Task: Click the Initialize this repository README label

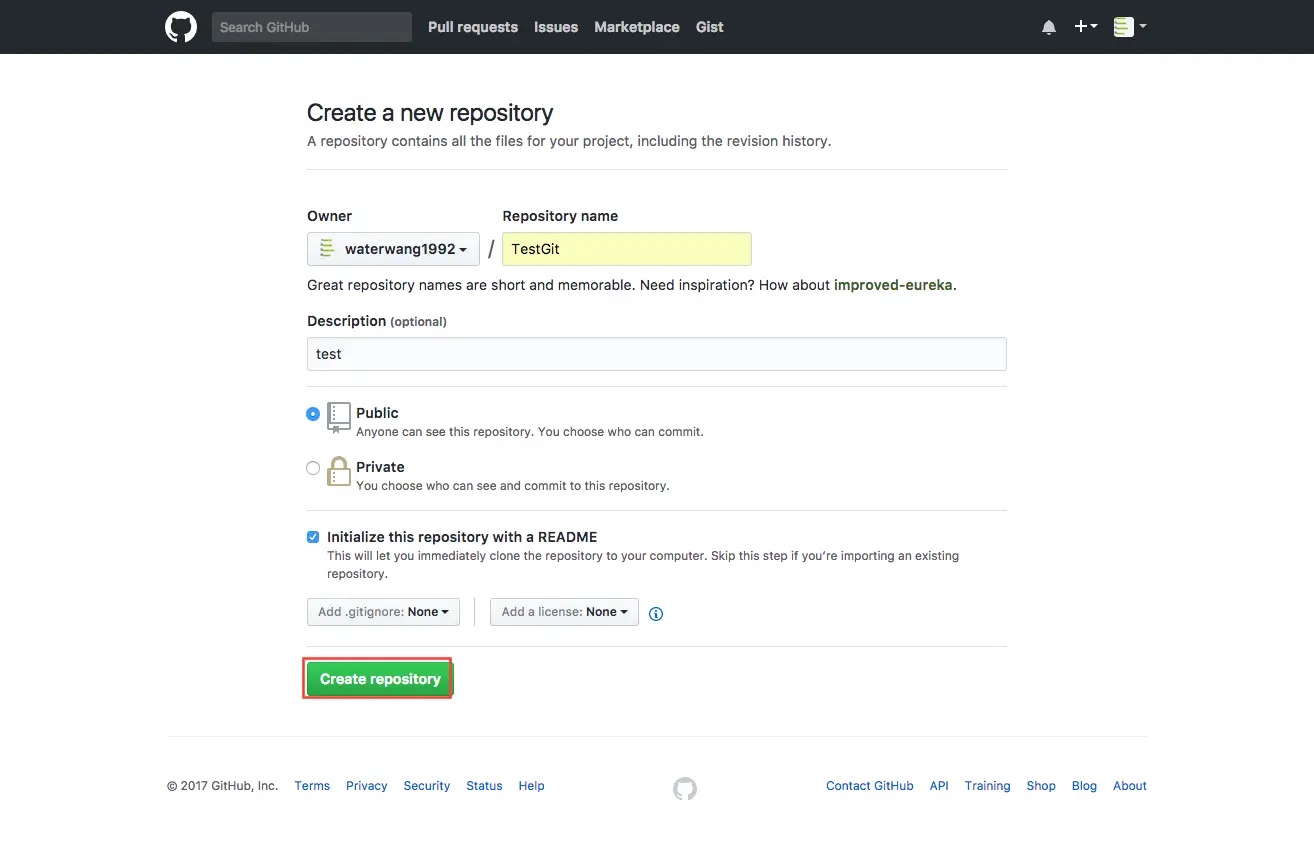Action: click(x=462, y=537)
